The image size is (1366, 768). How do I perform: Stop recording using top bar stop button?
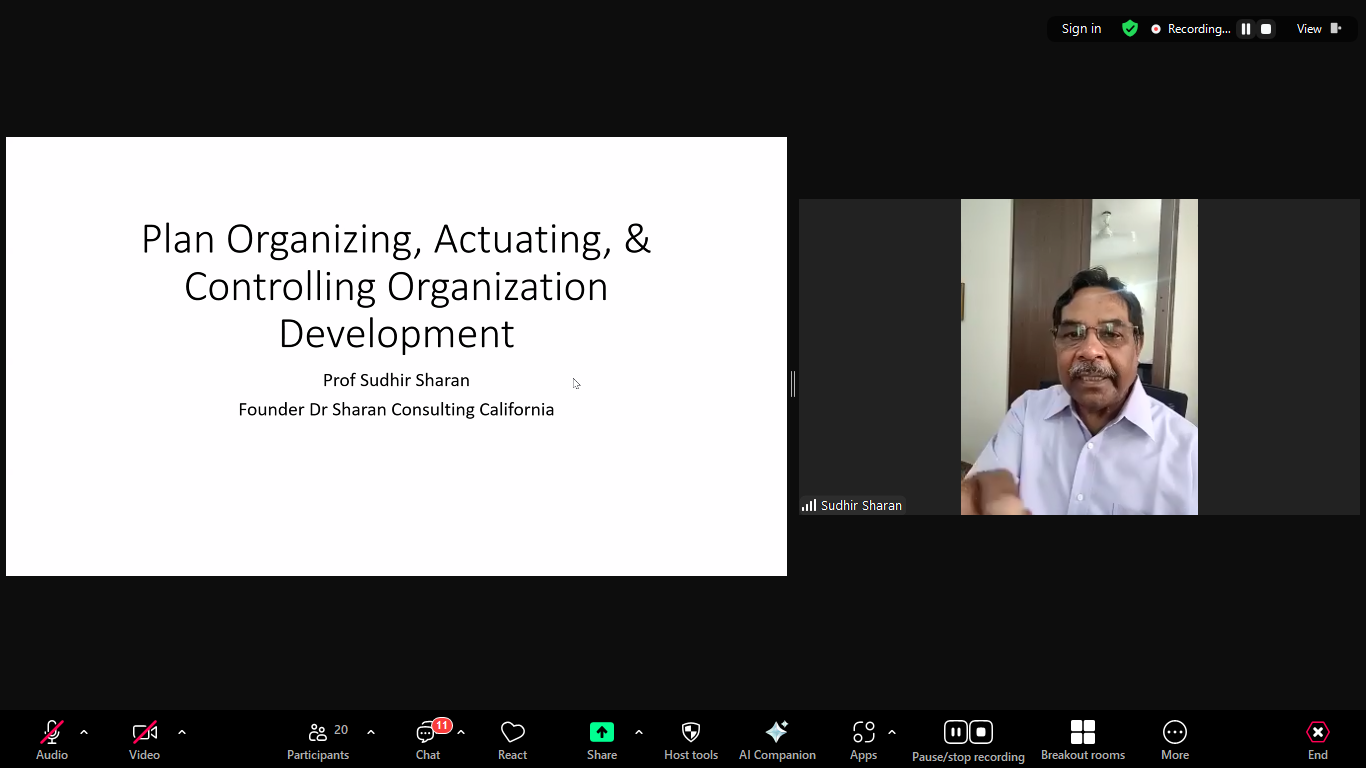(x=1266, y=29)
